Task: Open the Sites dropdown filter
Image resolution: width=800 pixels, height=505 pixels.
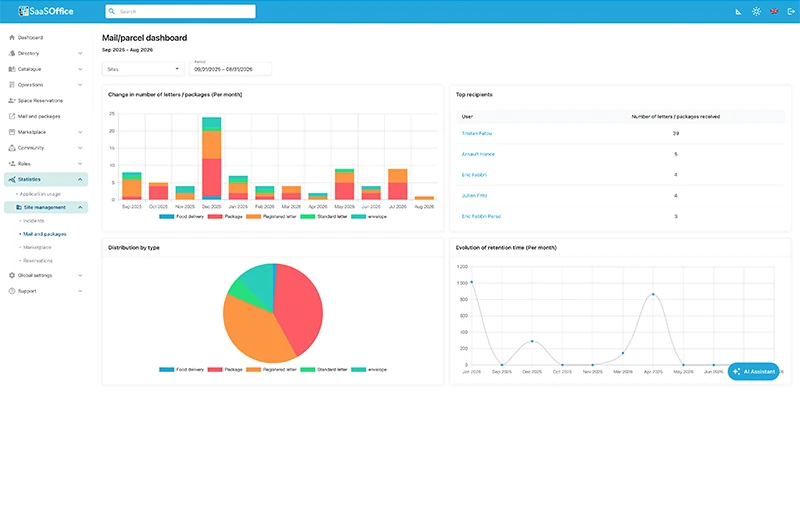Action: (143, 69)
